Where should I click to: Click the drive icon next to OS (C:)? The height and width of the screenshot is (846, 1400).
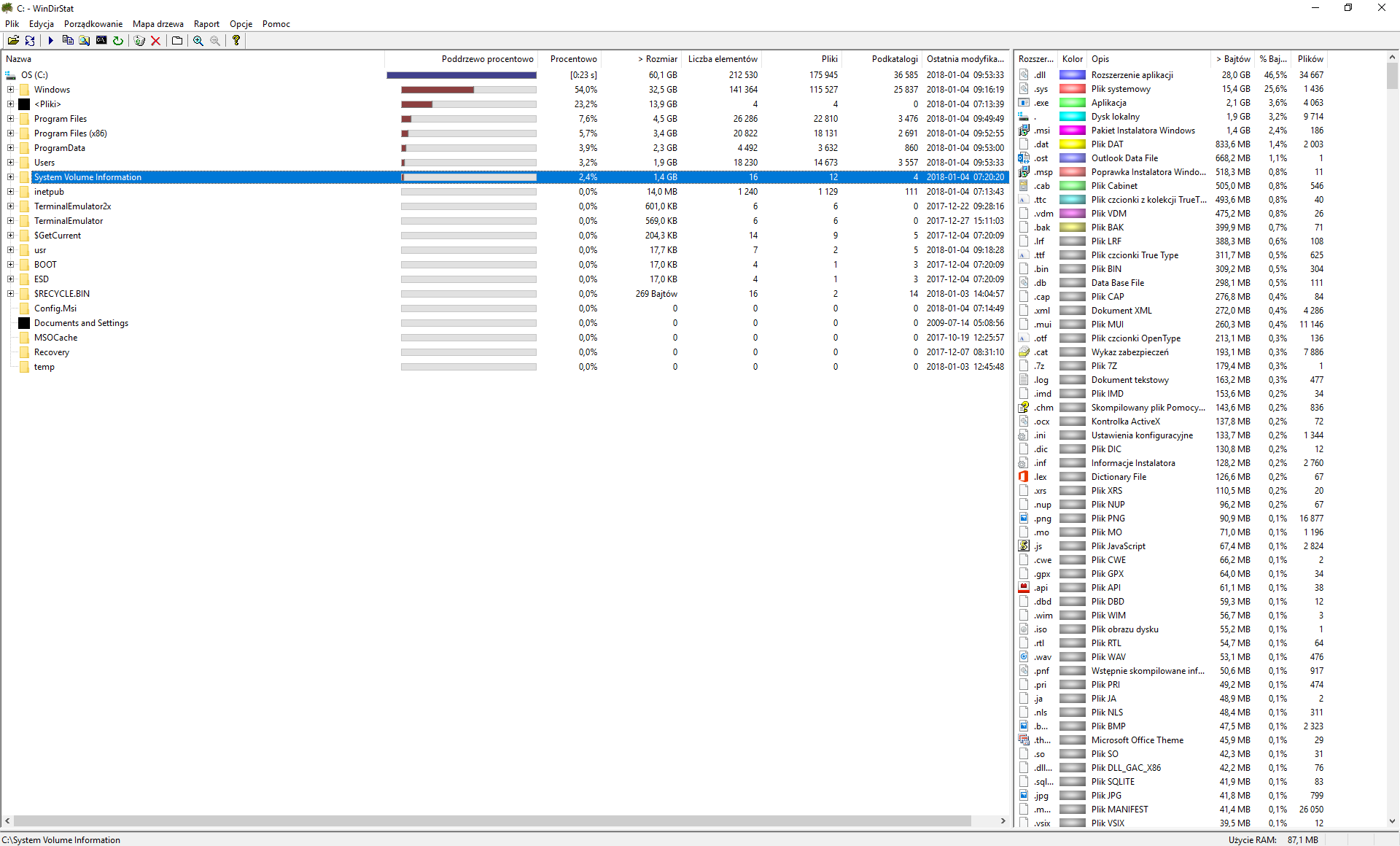point(10,75)
